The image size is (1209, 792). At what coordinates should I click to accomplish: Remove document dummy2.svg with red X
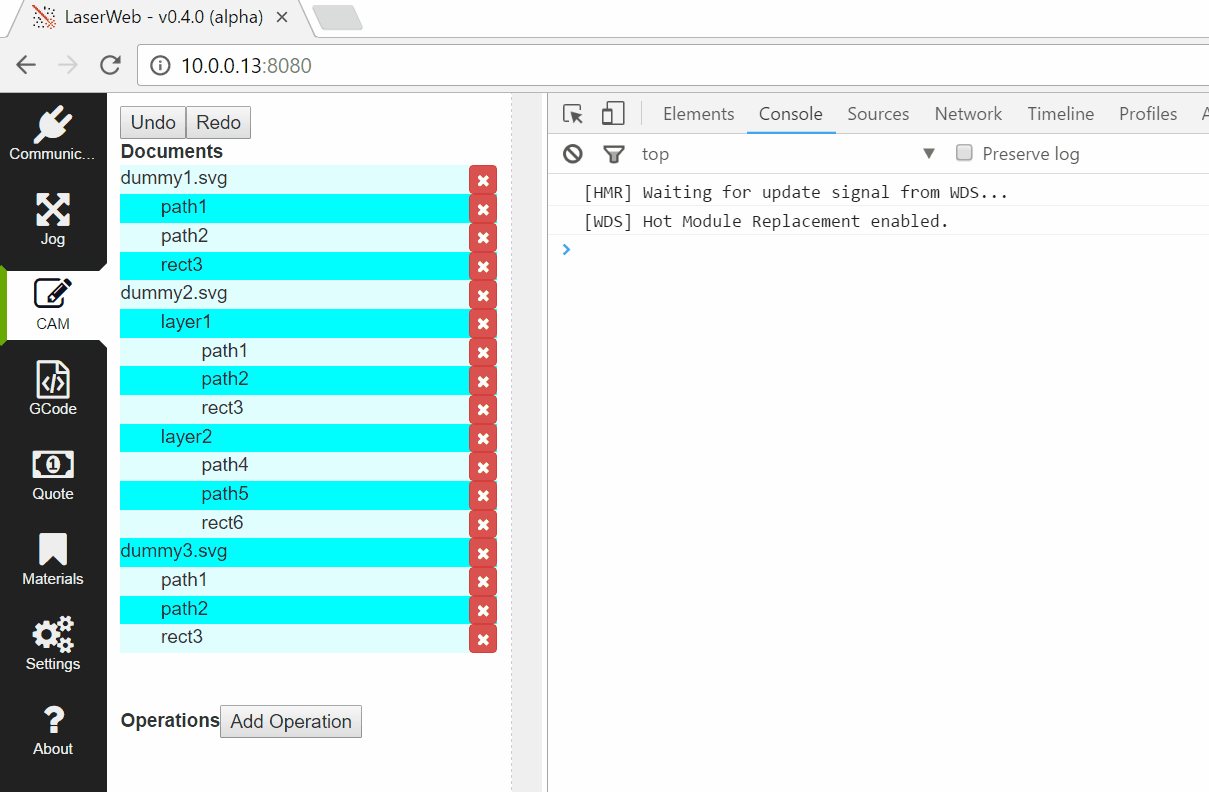(483, 295)
